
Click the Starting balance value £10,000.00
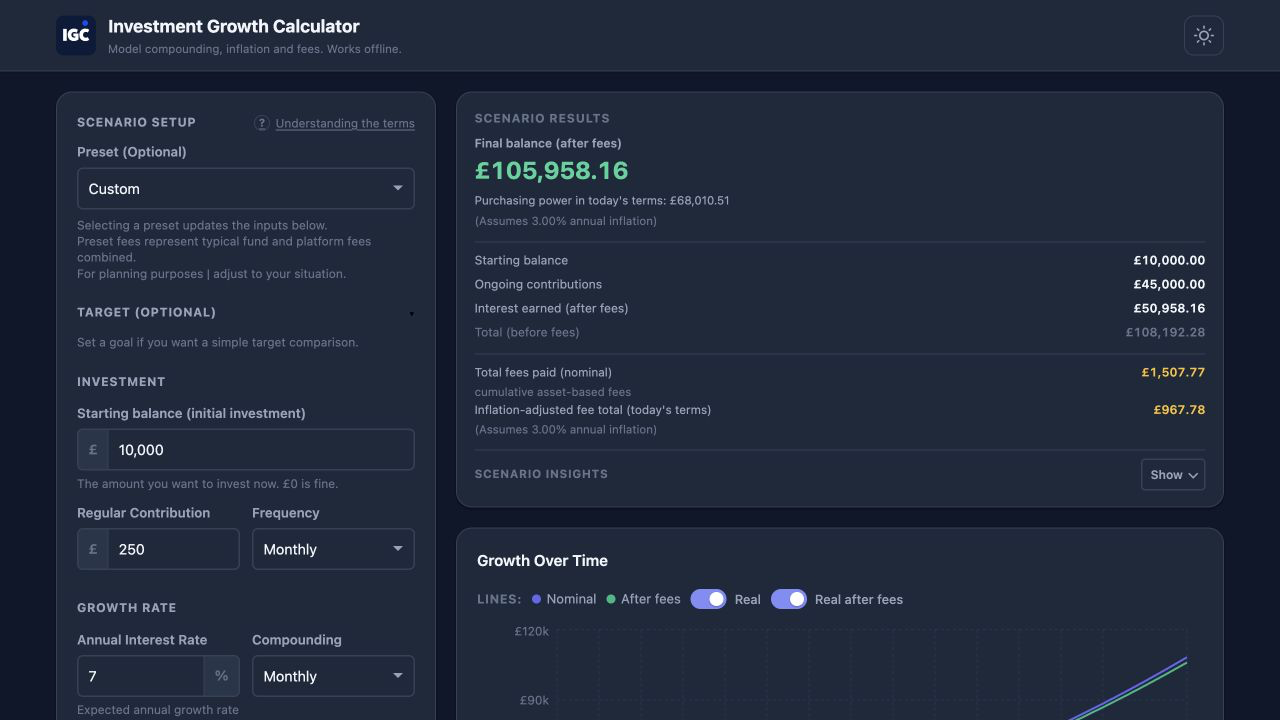coord(1169,260)
